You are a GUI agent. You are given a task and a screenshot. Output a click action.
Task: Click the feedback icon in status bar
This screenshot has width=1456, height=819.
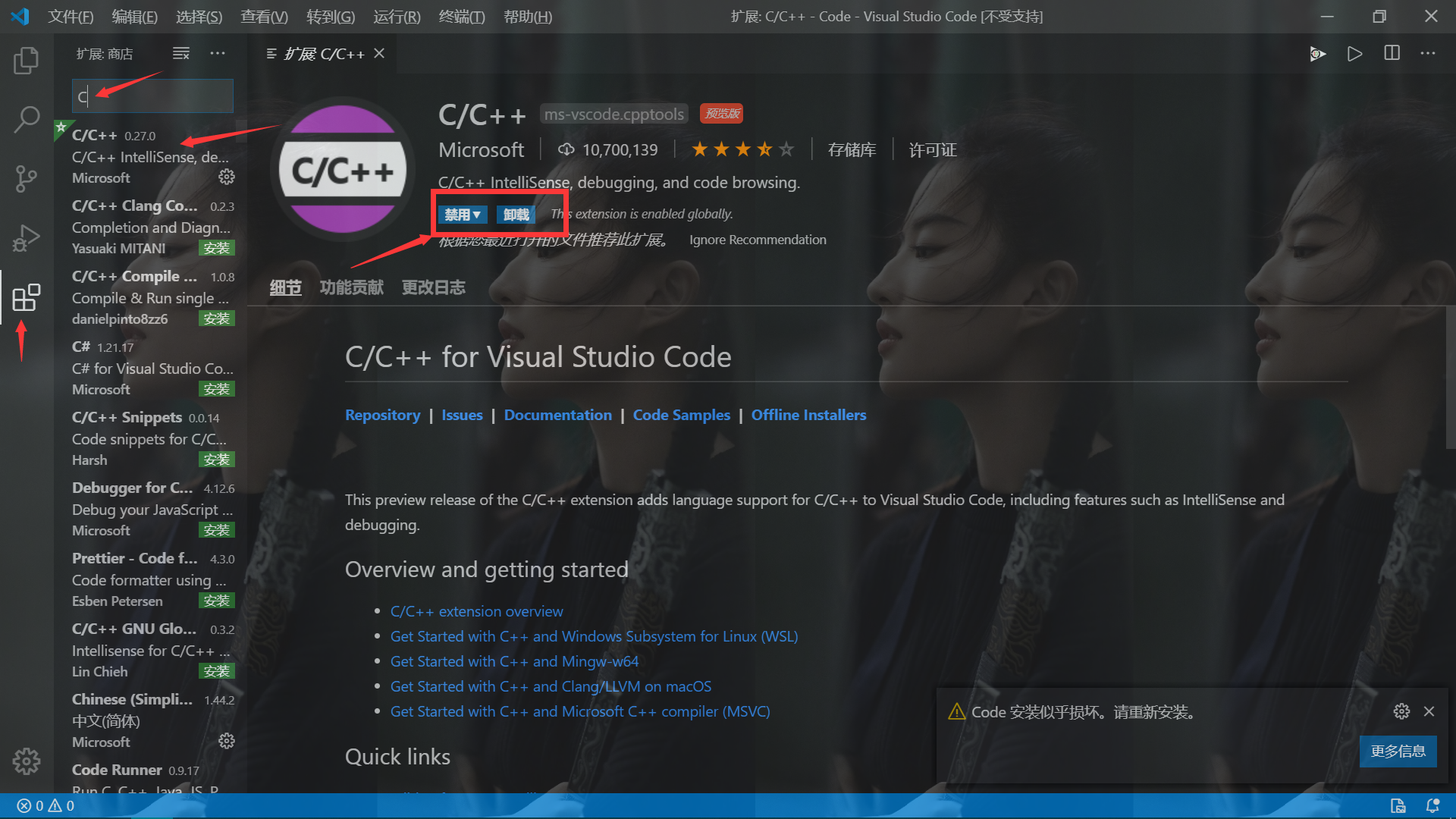(x=1398, y=806)
